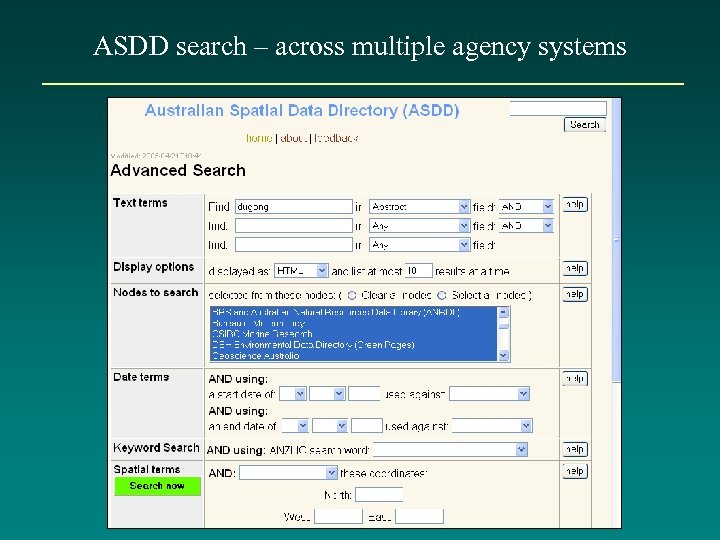The width and height of the screenshot is (720, 540).
Task: Open the home link
Action: point(259,138)
